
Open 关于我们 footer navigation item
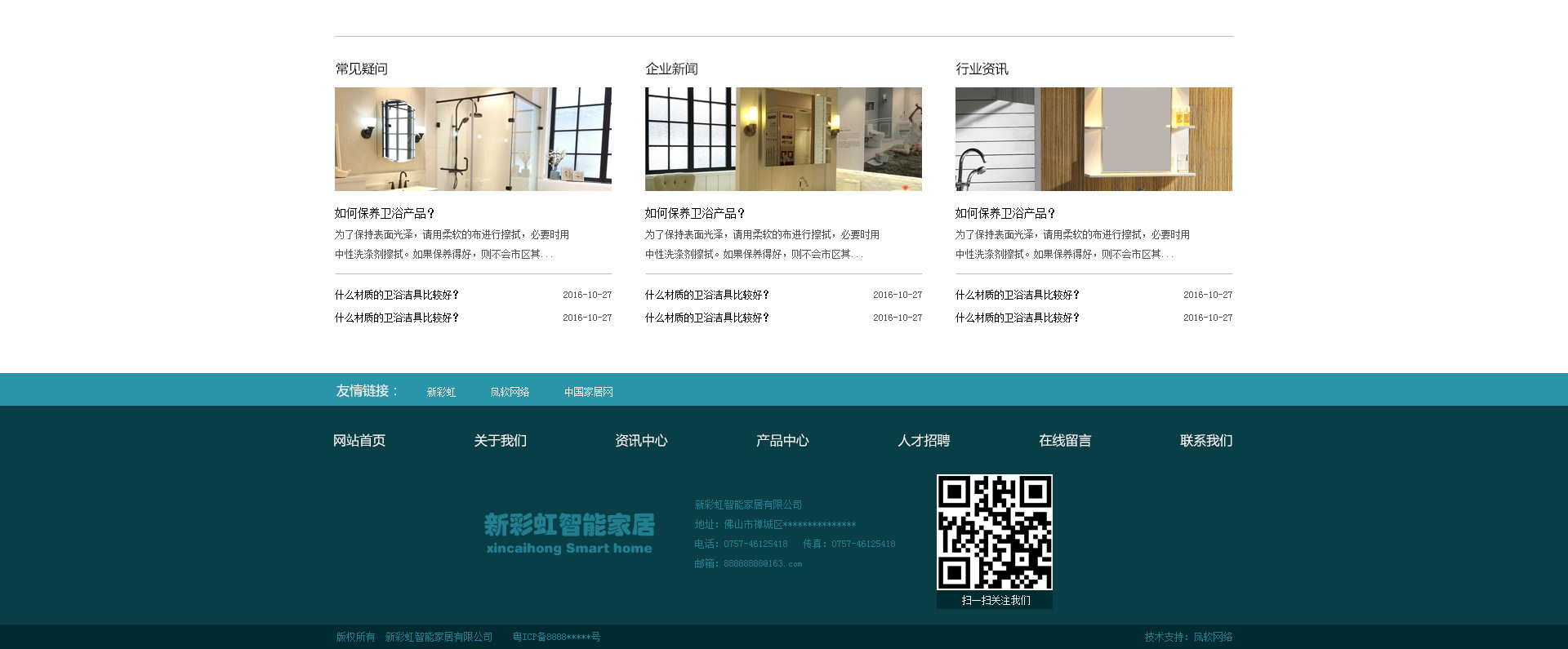[501, 441]
